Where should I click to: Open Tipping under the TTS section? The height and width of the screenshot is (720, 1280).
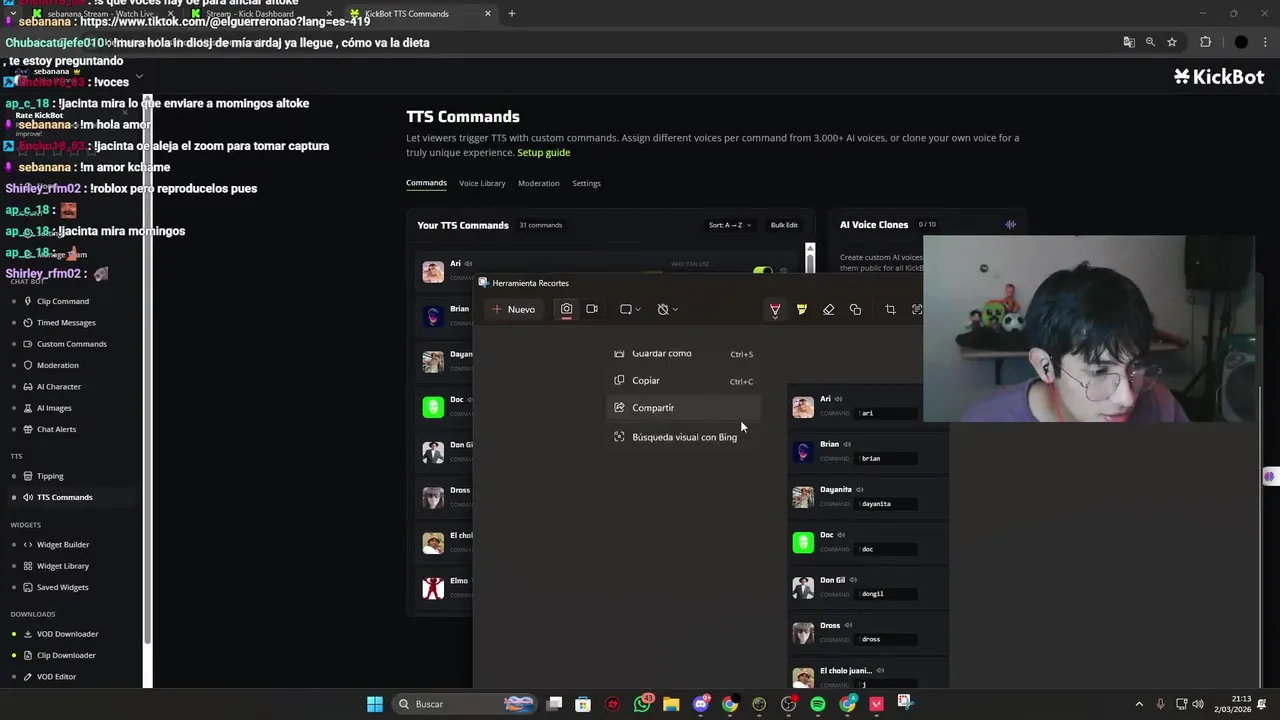coord(50,476)
